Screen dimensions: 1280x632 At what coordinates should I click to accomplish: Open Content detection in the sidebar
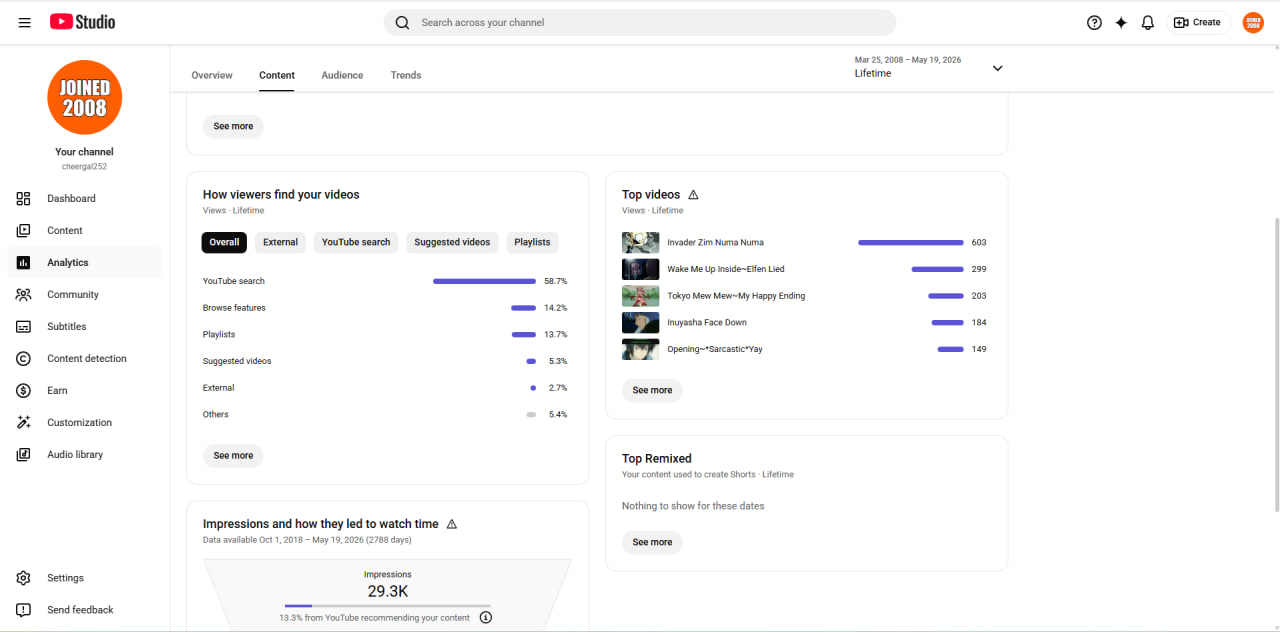(84, 359)
